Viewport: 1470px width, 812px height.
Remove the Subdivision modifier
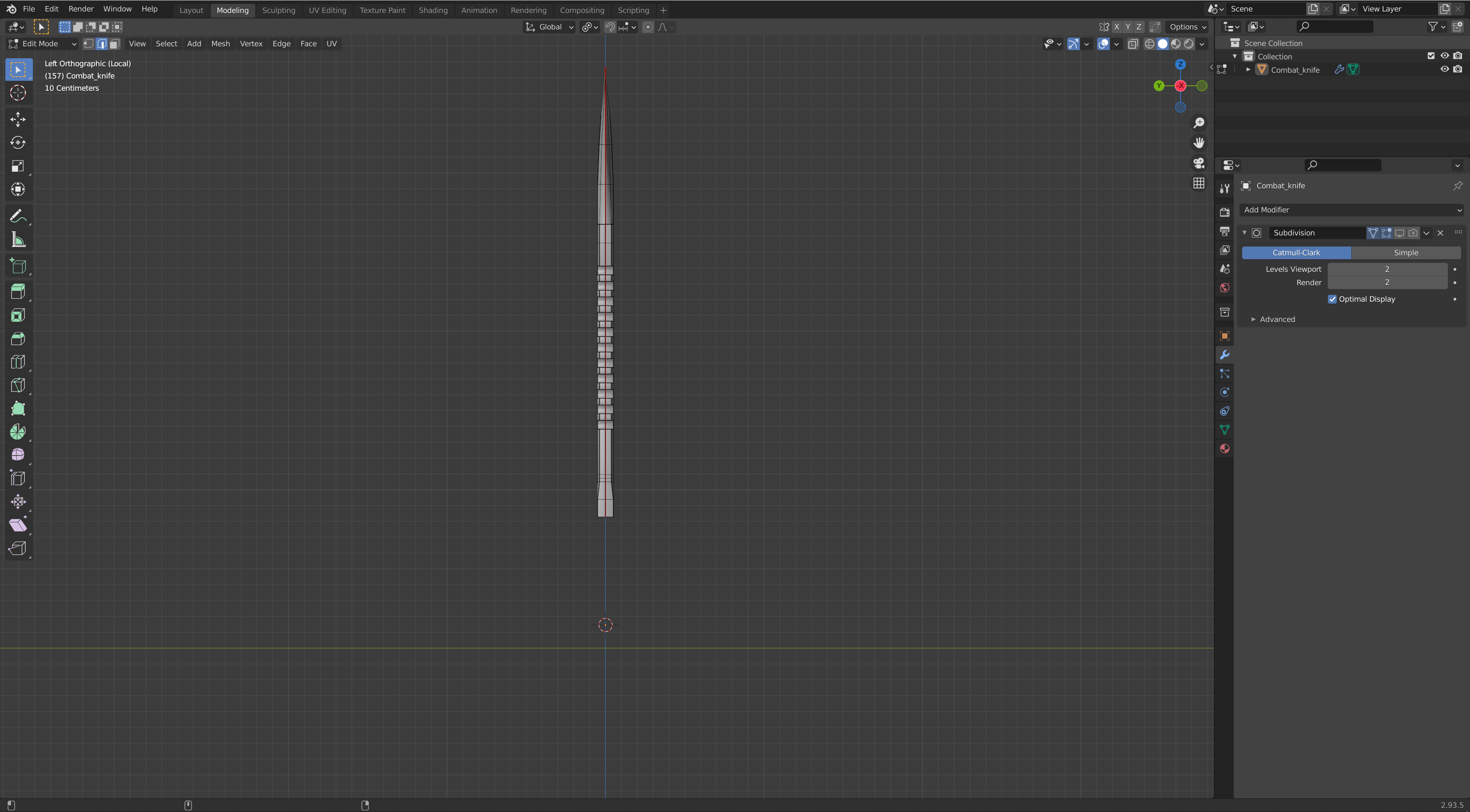coord(1441,233)
